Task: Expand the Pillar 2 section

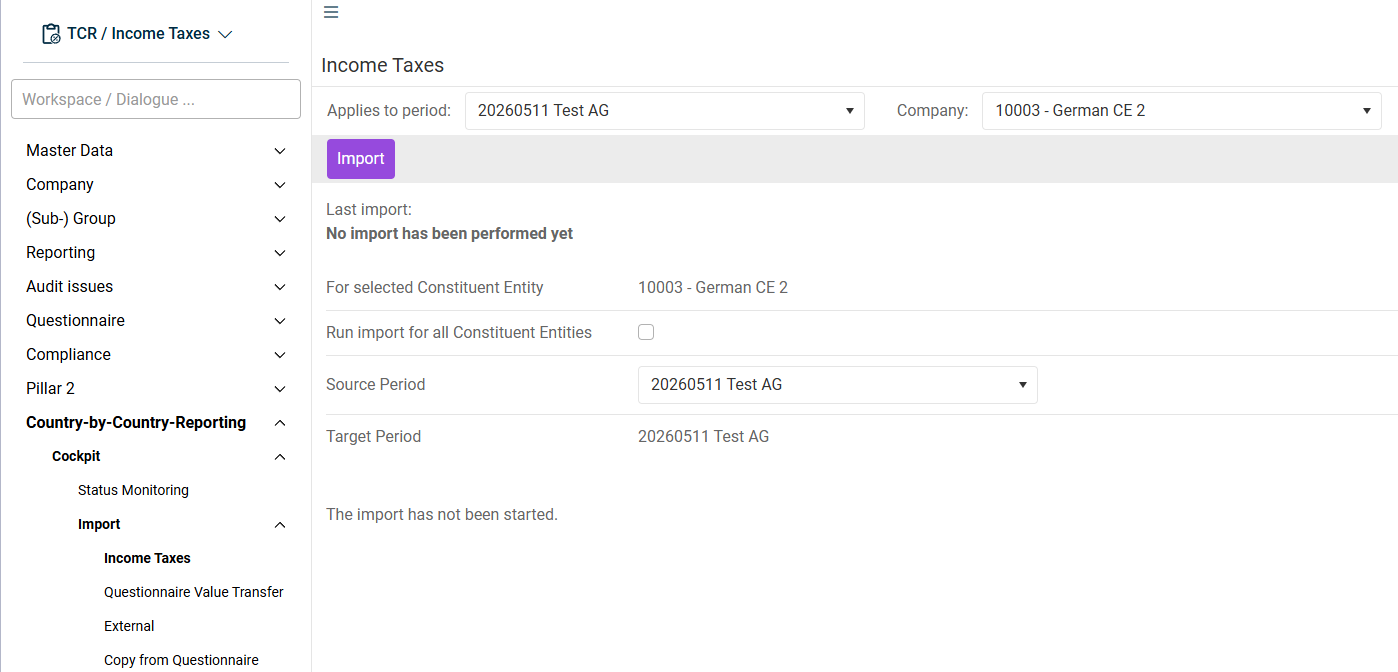Action: [x=156, y=389]
